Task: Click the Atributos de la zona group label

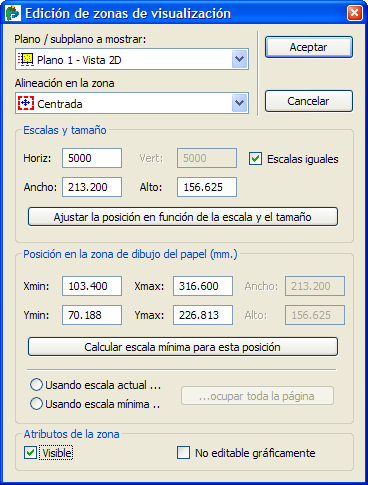Action: 71,434
